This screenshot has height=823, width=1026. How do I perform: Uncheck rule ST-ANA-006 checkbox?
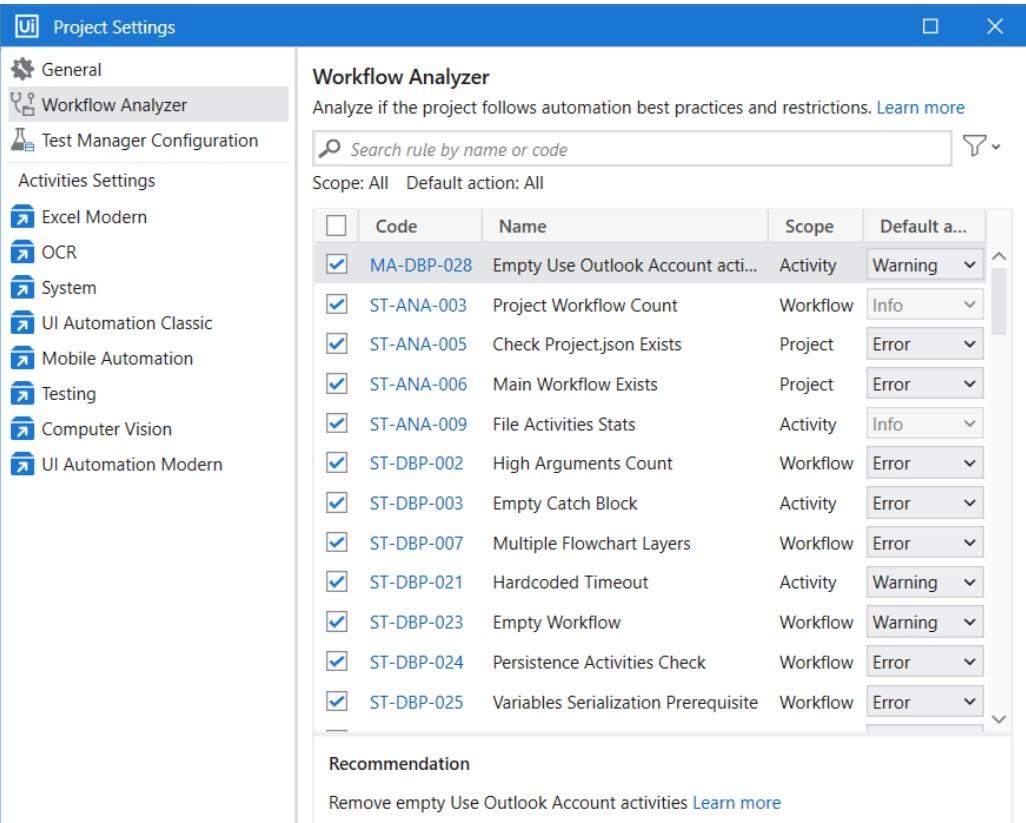click(336, 383)
